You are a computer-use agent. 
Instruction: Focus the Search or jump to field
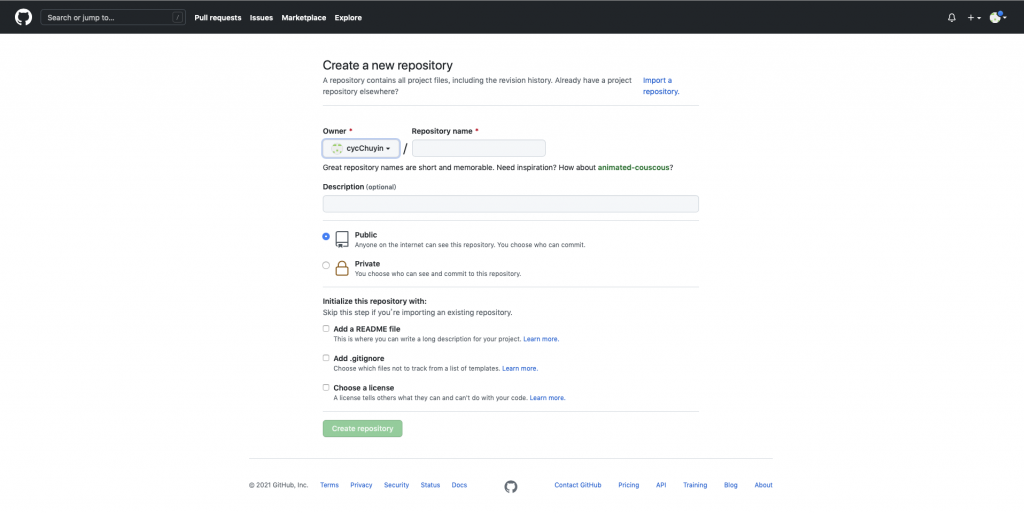(113, 18)
